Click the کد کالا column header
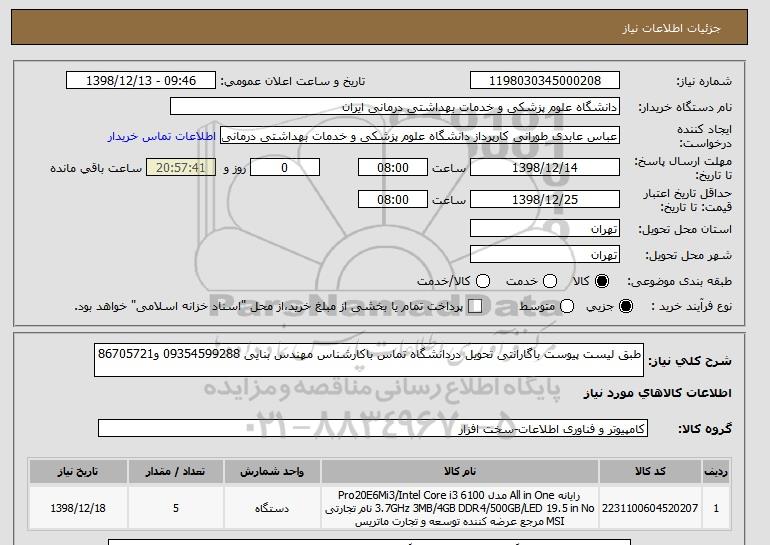 (650, 471)
